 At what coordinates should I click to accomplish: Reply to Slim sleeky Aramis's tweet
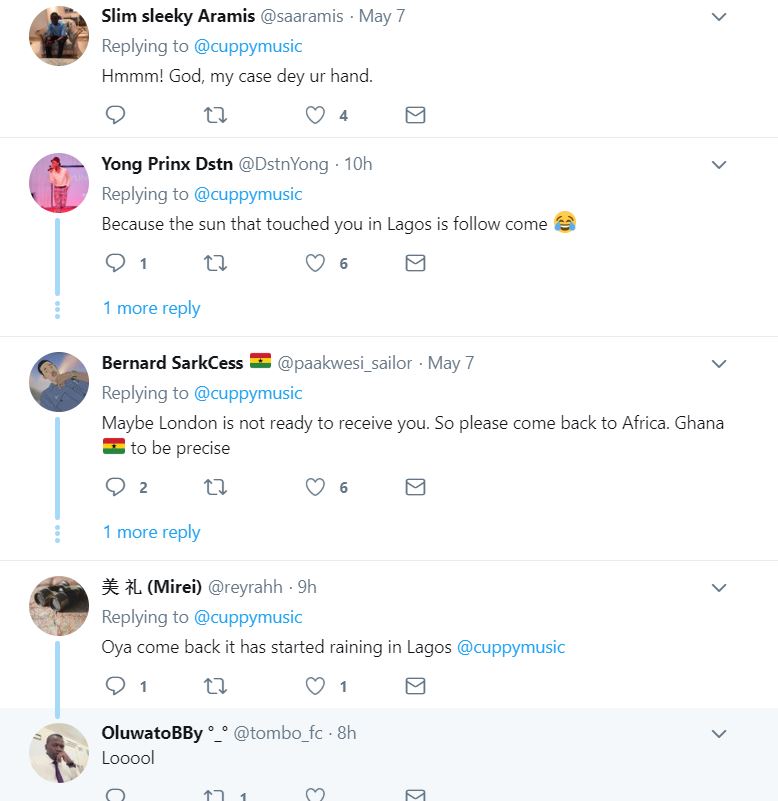(116, 115)
